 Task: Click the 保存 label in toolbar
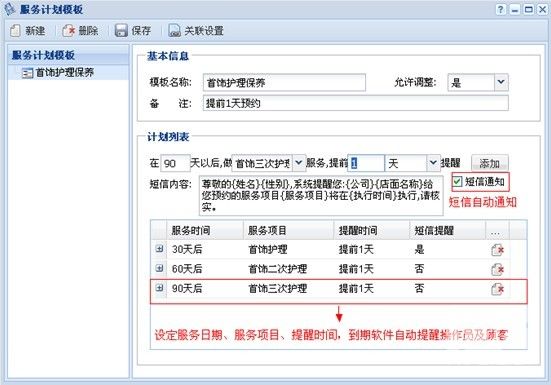(141, 31)
